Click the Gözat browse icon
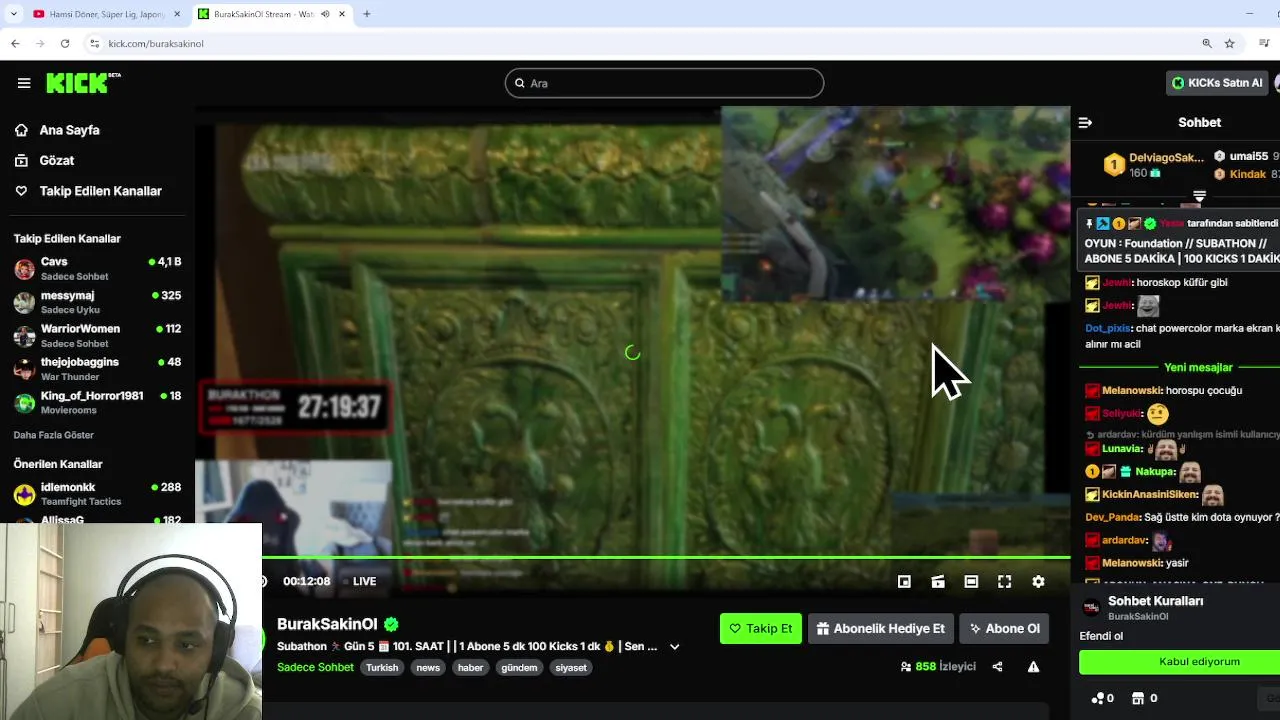This screenshot has height=720, width=1280. pyautogui.click(x=21, y=160)
